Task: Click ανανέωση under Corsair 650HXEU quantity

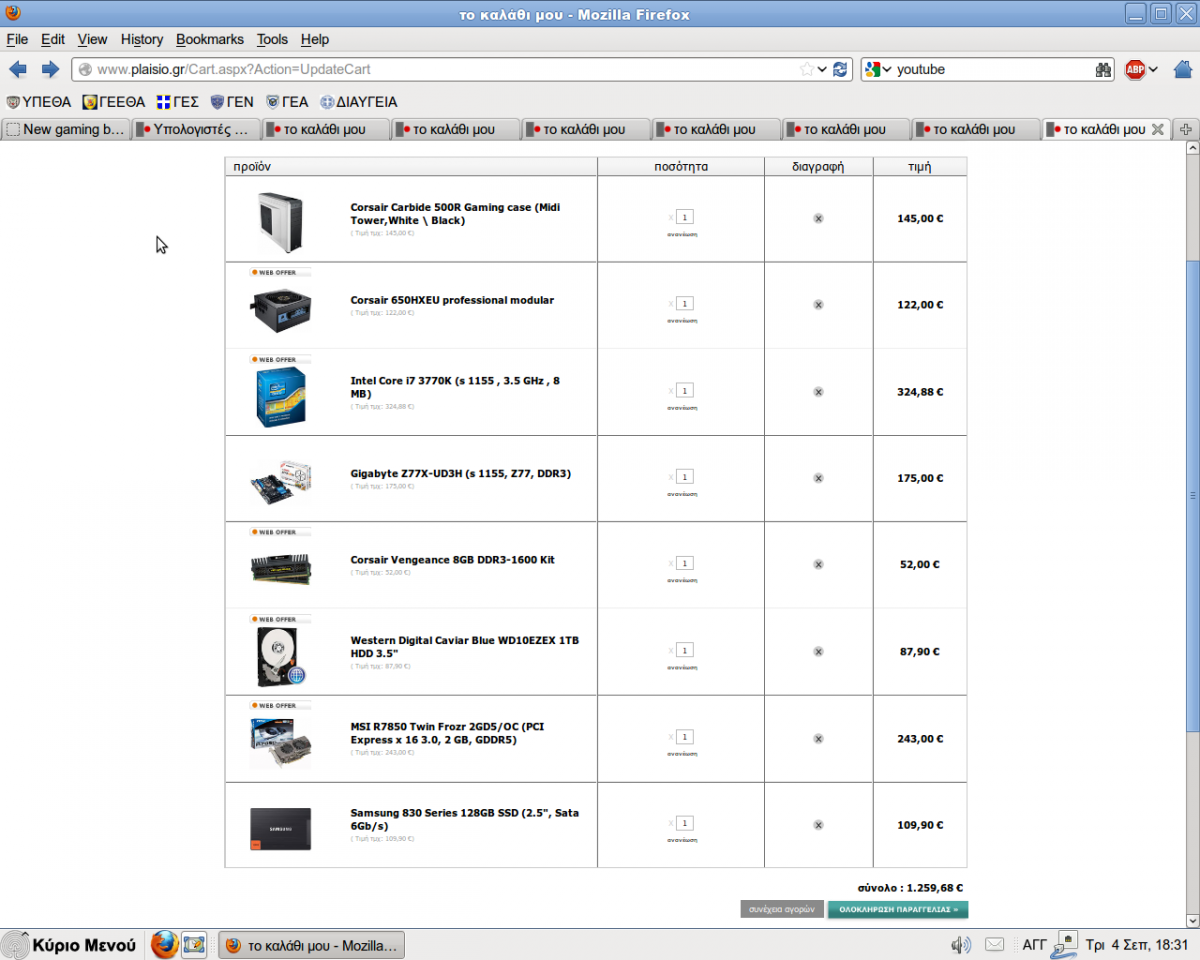Action: (x=682, y=320)
